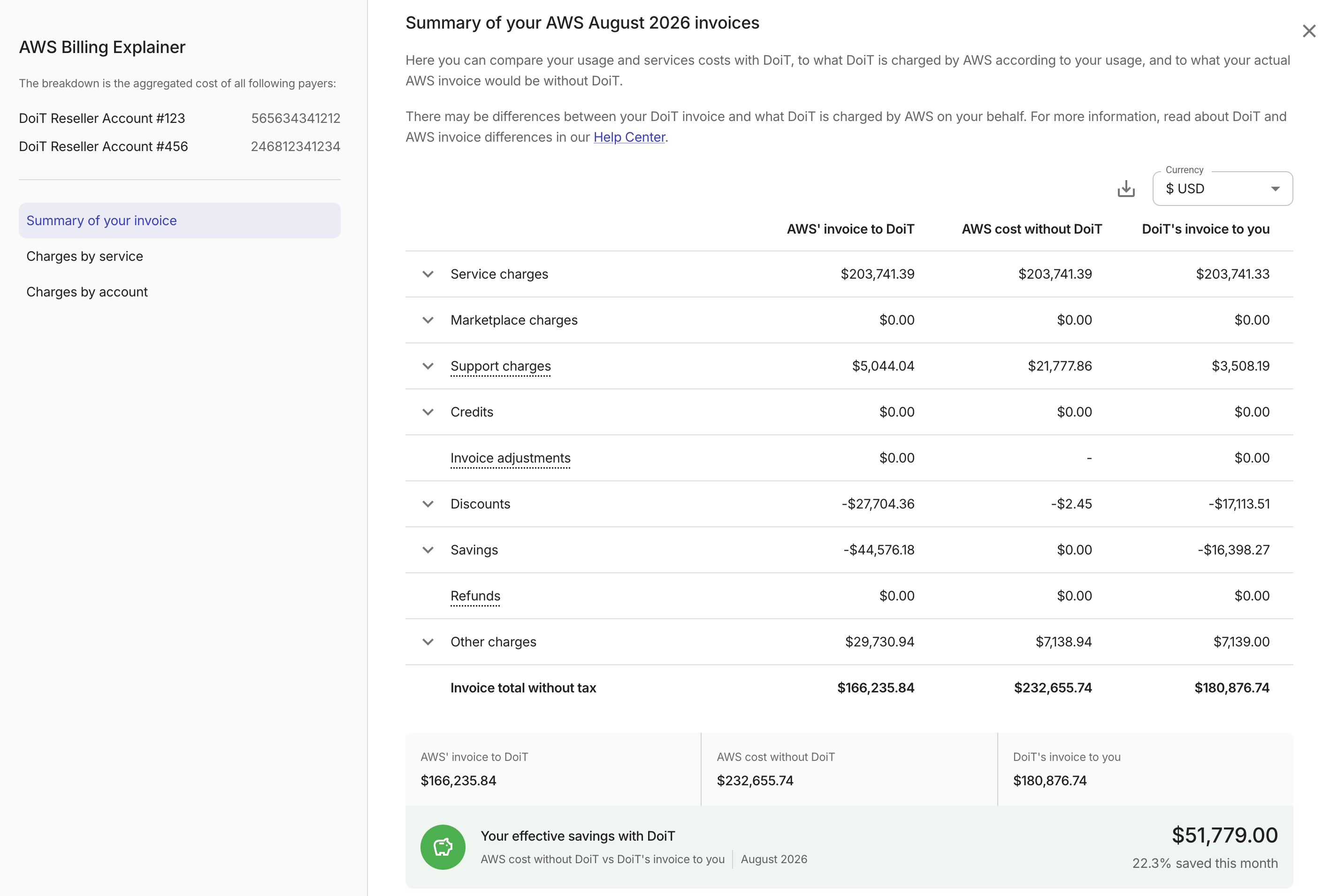Click the $3,508.19 support charge value
The image size is (1330, 896).
[1240, 366]
